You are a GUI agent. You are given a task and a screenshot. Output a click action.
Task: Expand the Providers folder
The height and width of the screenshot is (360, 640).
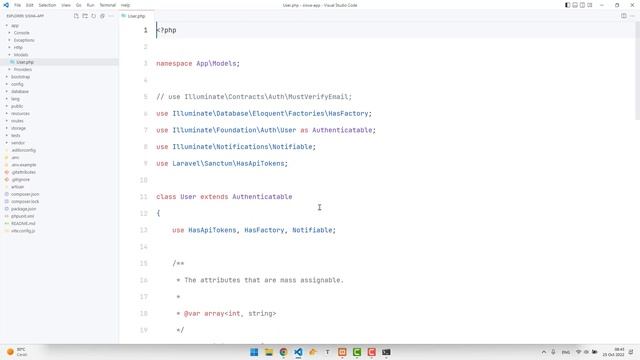point(22,69)
